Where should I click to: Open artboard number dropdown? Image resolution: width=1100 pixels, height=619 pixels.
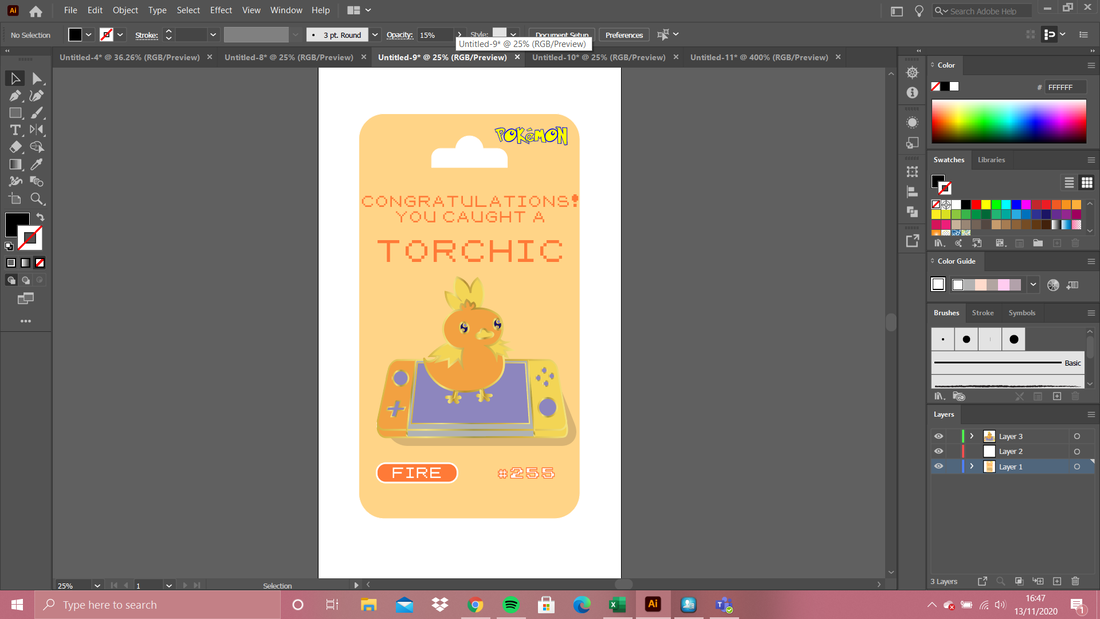click(x=168, y=585)
